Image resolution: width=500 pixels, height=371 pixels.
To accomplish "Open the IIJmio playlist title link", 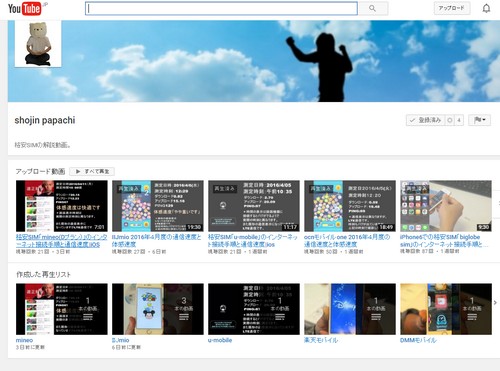I will [121, 340].
